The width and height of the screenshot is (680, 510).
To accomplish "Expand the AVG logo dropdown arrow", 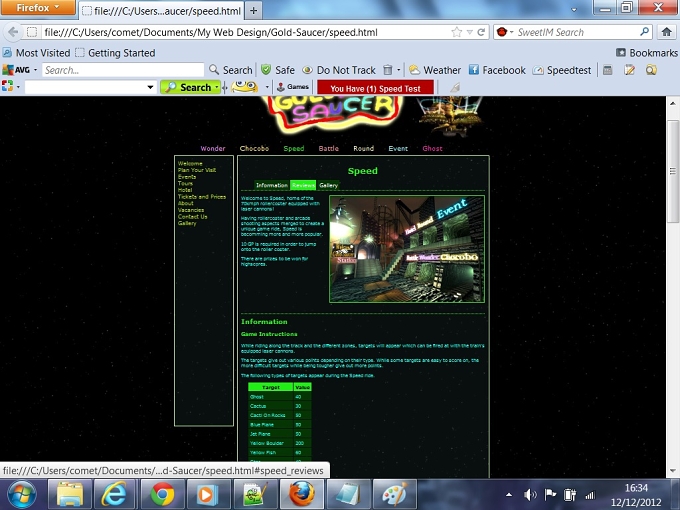I will (x=36, y=70).
